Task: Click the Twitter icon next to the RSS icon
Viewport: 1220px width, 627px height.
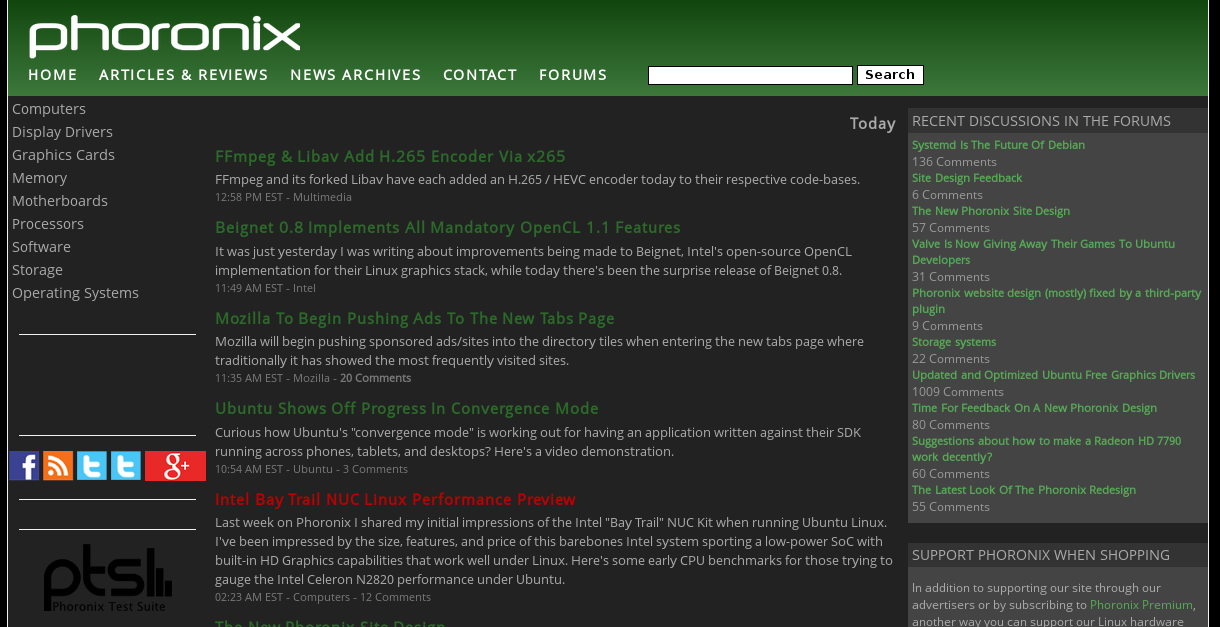Action: coord(92,466)
